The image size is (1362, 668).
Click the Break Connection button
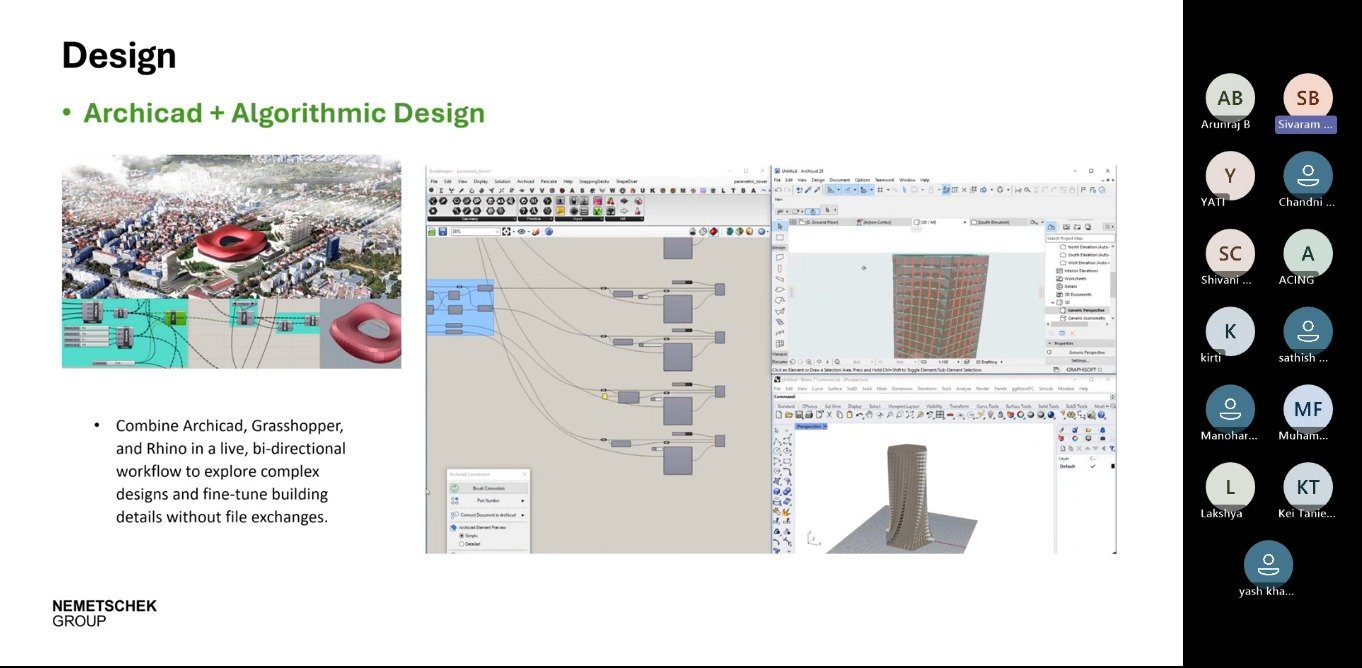coord(488,488)
